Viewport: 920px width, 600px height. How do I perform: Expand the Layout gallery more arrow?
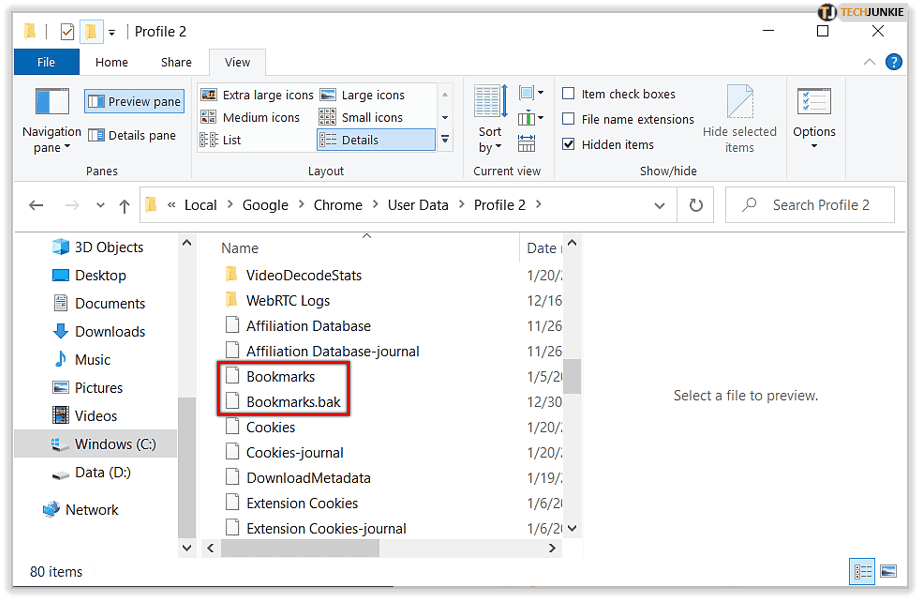point(445,140)
